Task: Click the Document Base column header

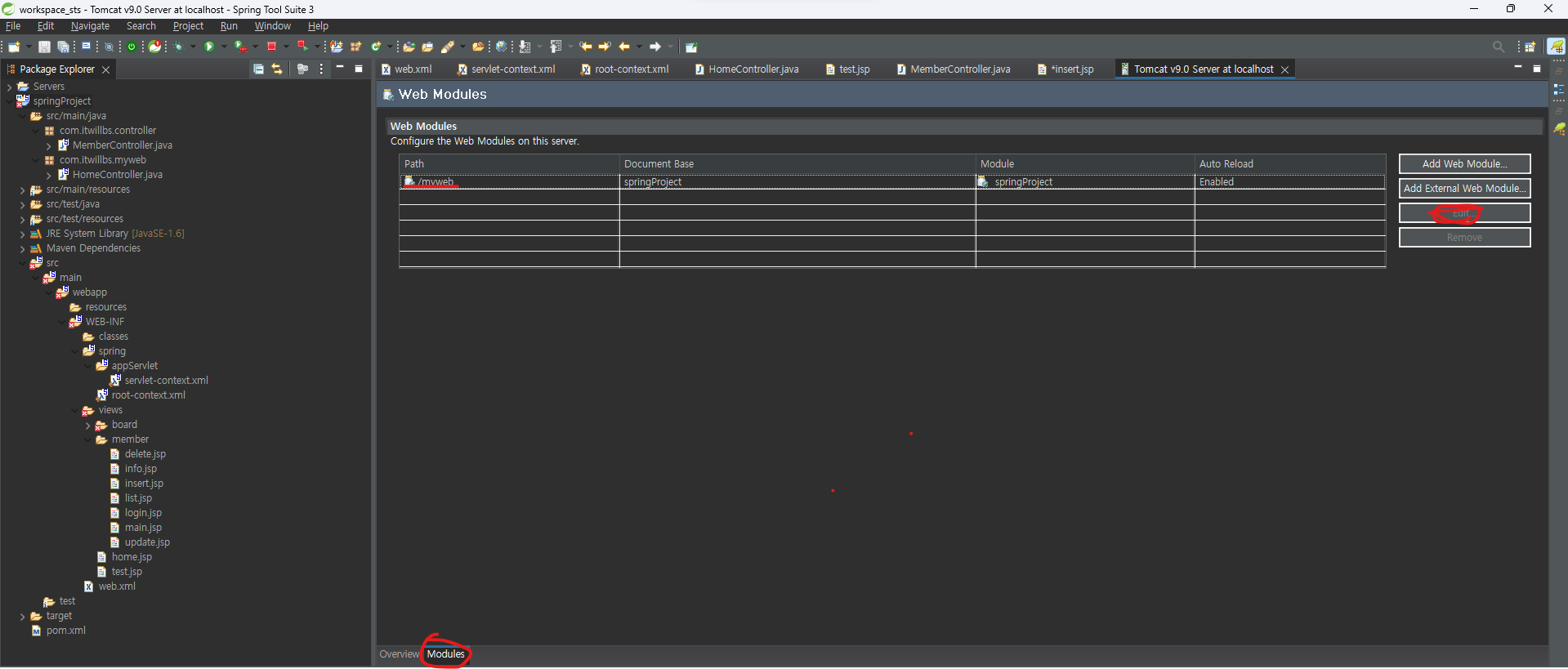Action: 797,164
